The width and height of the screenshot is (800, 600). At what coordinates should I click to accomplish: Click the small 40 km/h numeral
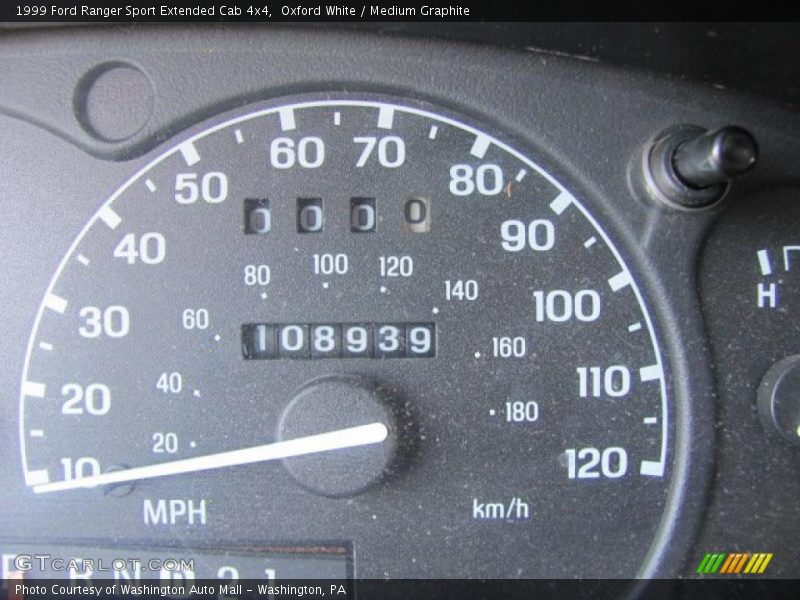pyautogui.click(x=169, y=383)
